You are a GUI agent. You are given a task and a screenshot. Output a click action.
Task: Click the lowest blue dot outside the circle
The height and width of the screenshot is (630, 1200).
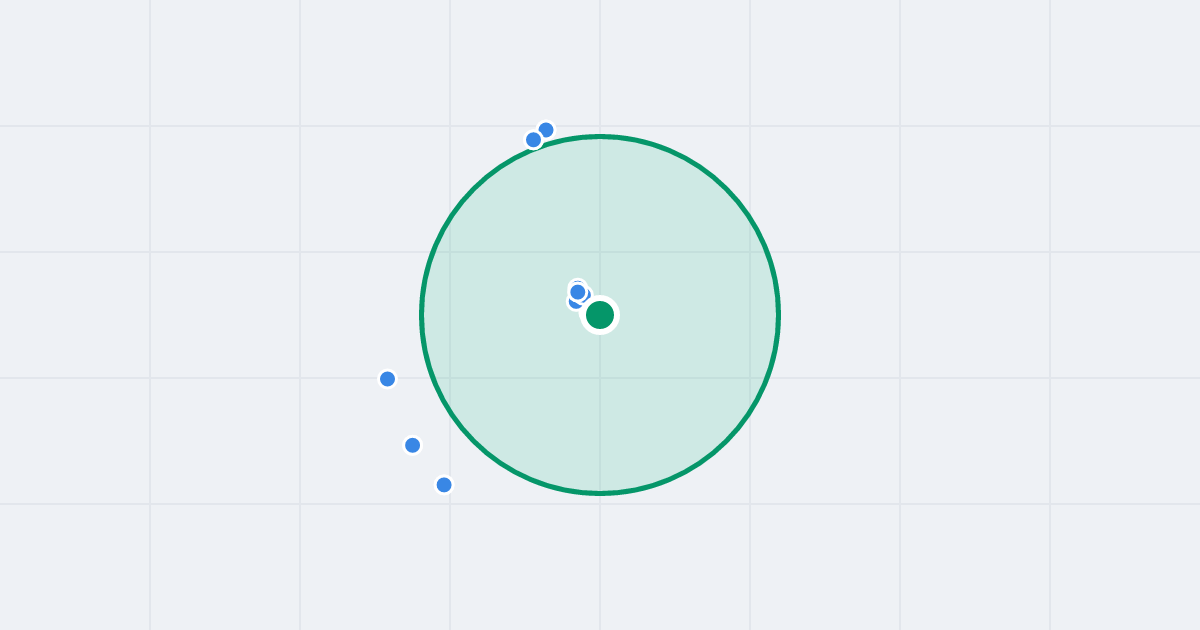[444, 485]
